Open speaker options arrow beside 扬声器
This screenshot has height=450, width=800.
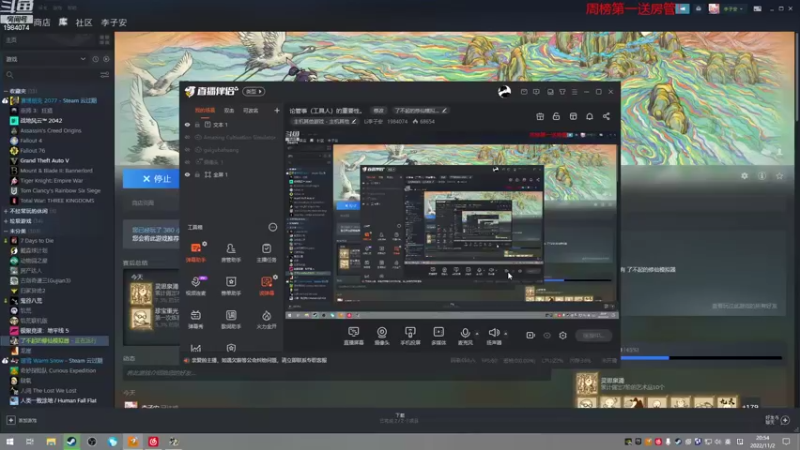506,334
